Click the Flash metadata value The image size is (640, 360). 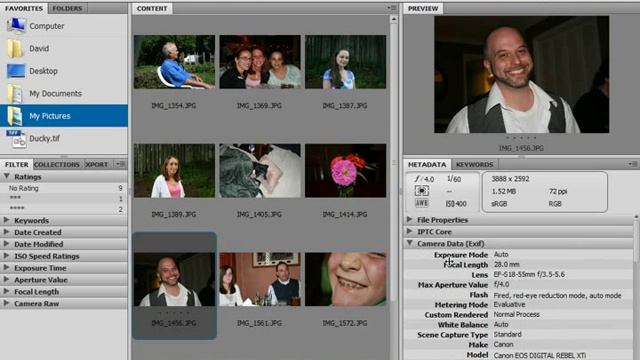click(557, 295)
